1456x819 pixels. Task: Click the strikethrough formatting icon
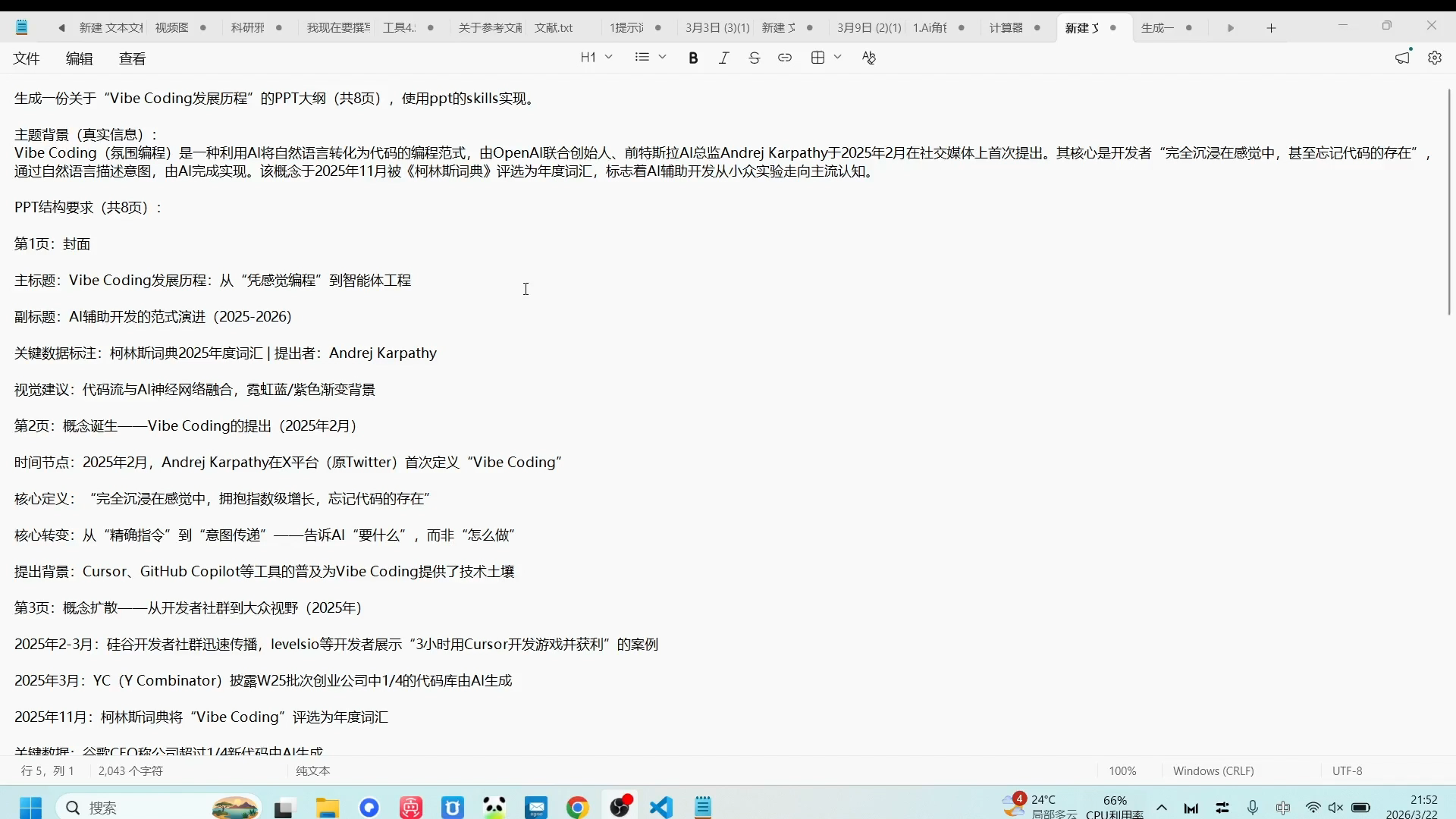click(x=754, y=58)
